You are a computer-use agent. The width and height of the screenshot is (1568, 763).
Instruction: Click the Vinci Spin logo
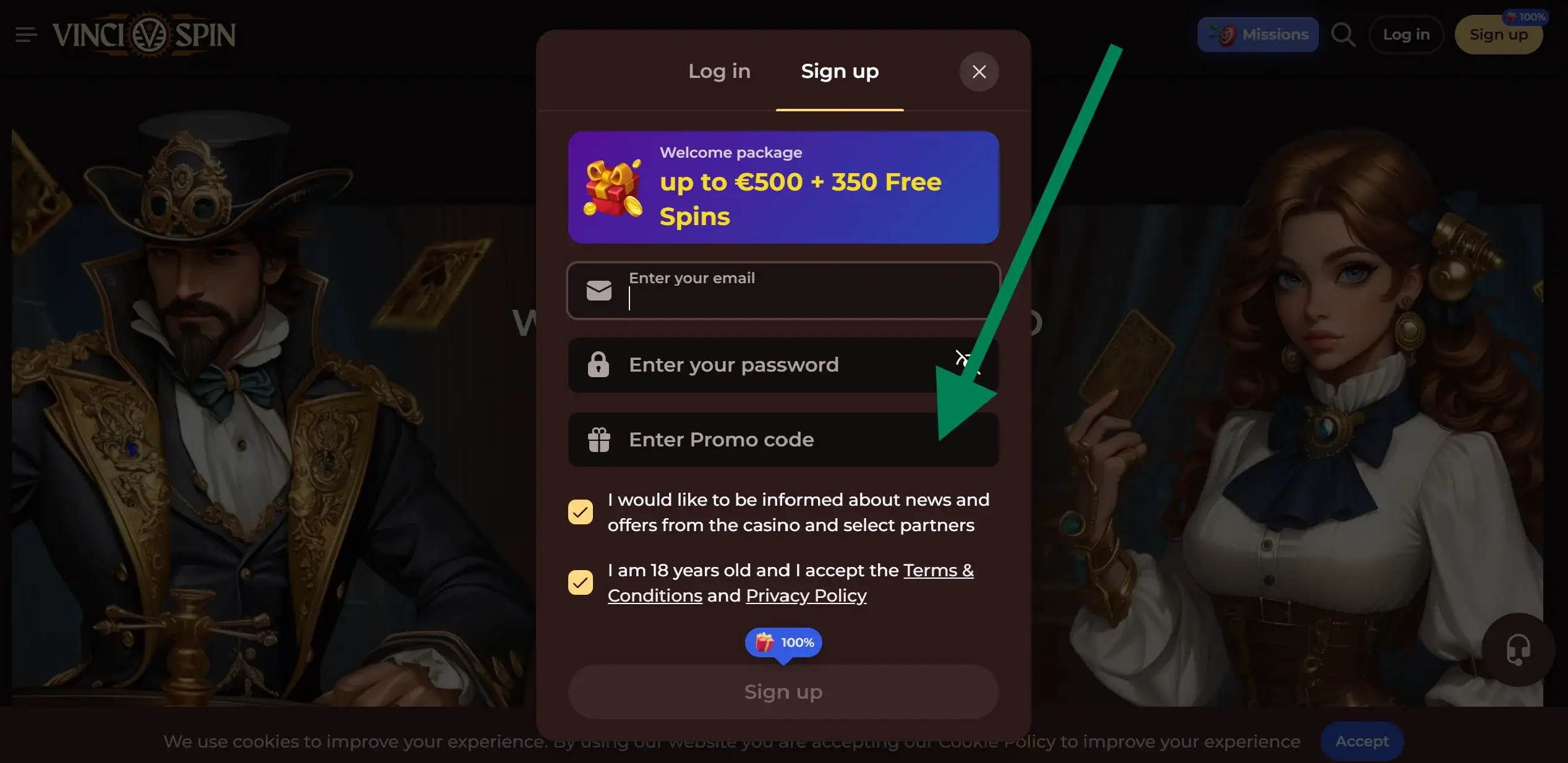pos(144,35)
